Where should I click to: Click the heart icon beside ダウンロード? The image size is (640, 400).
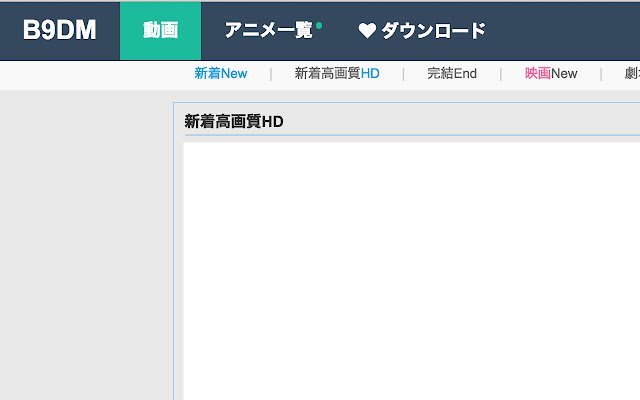click(x=367, y=31)
